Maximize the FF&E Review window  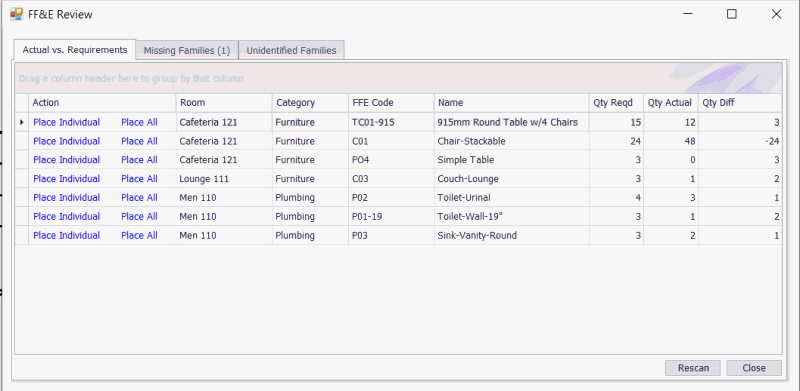tap(732, 14)
